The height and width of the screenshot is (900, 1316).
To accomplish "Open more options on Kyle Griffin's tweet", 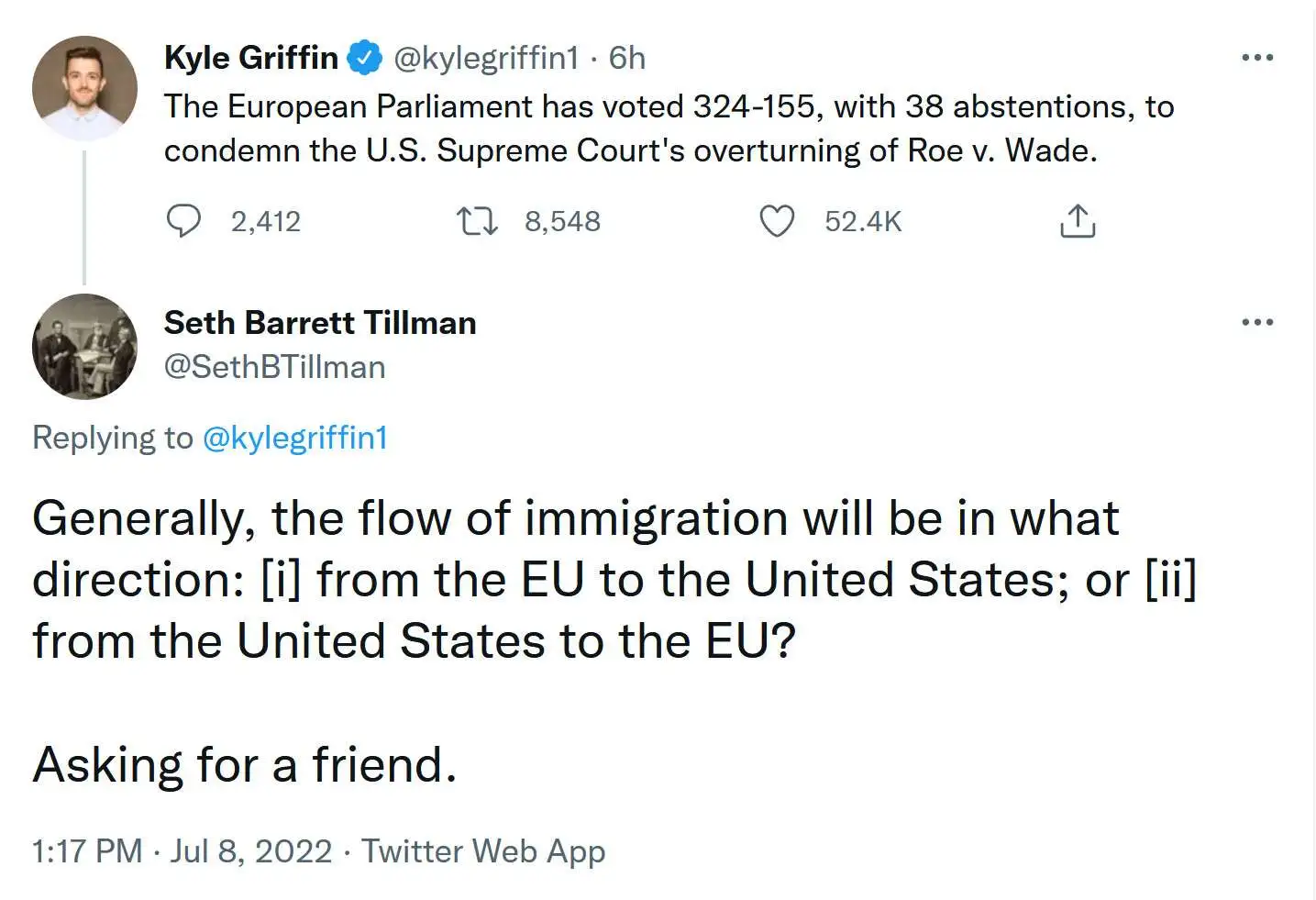I will (1256, 58).
